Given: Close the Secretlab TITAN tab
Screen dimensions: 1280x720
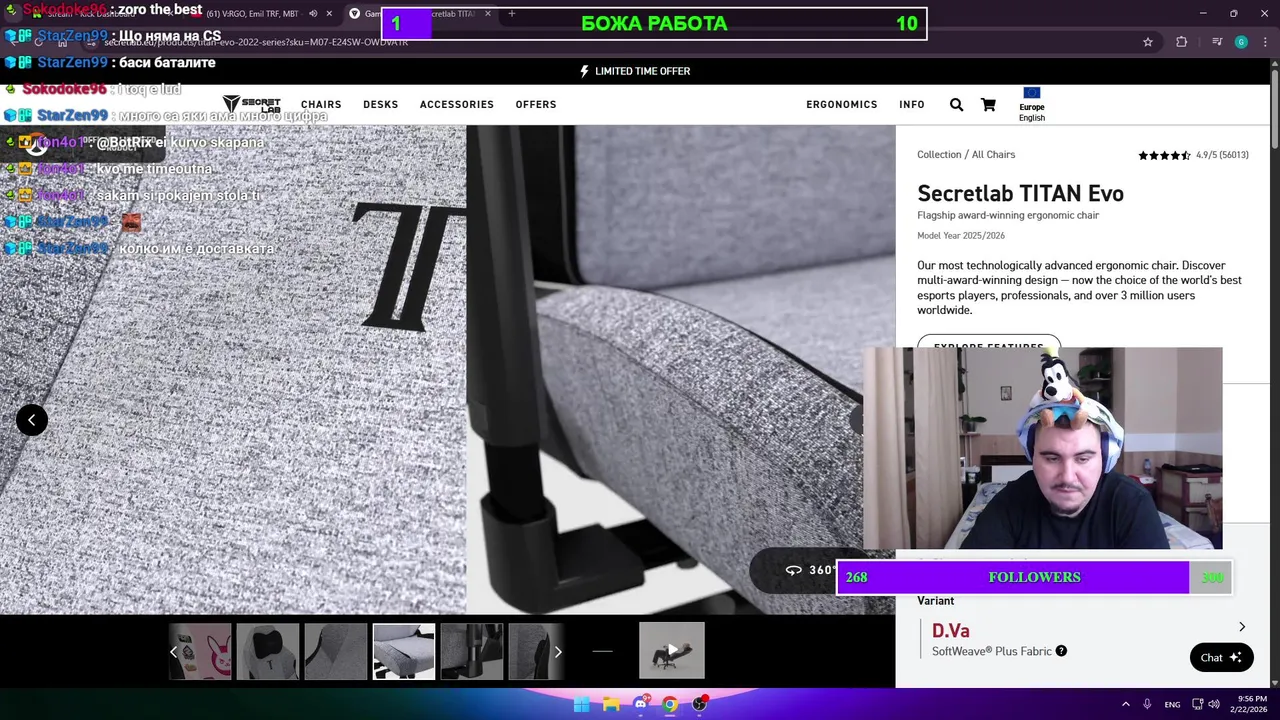Looking at the screenshot, I should (x=488, y=14).
